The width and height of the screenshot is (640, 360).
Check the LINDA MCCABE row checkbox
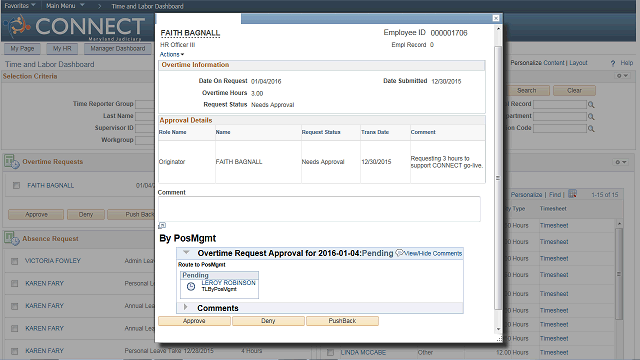click(x=331, y=352)
